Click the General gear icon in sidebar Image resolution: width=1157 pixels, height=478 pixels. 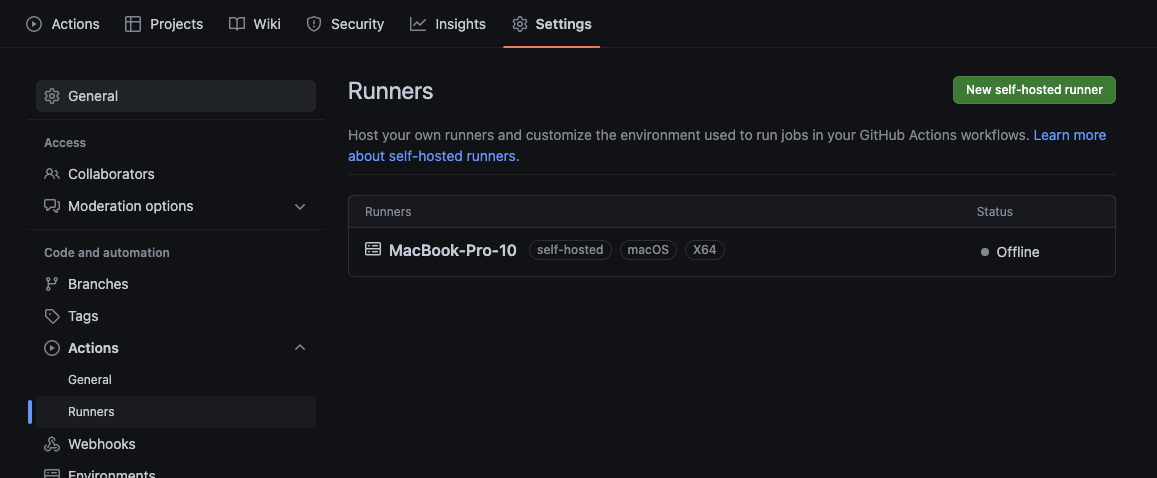(x=52, y=96)
